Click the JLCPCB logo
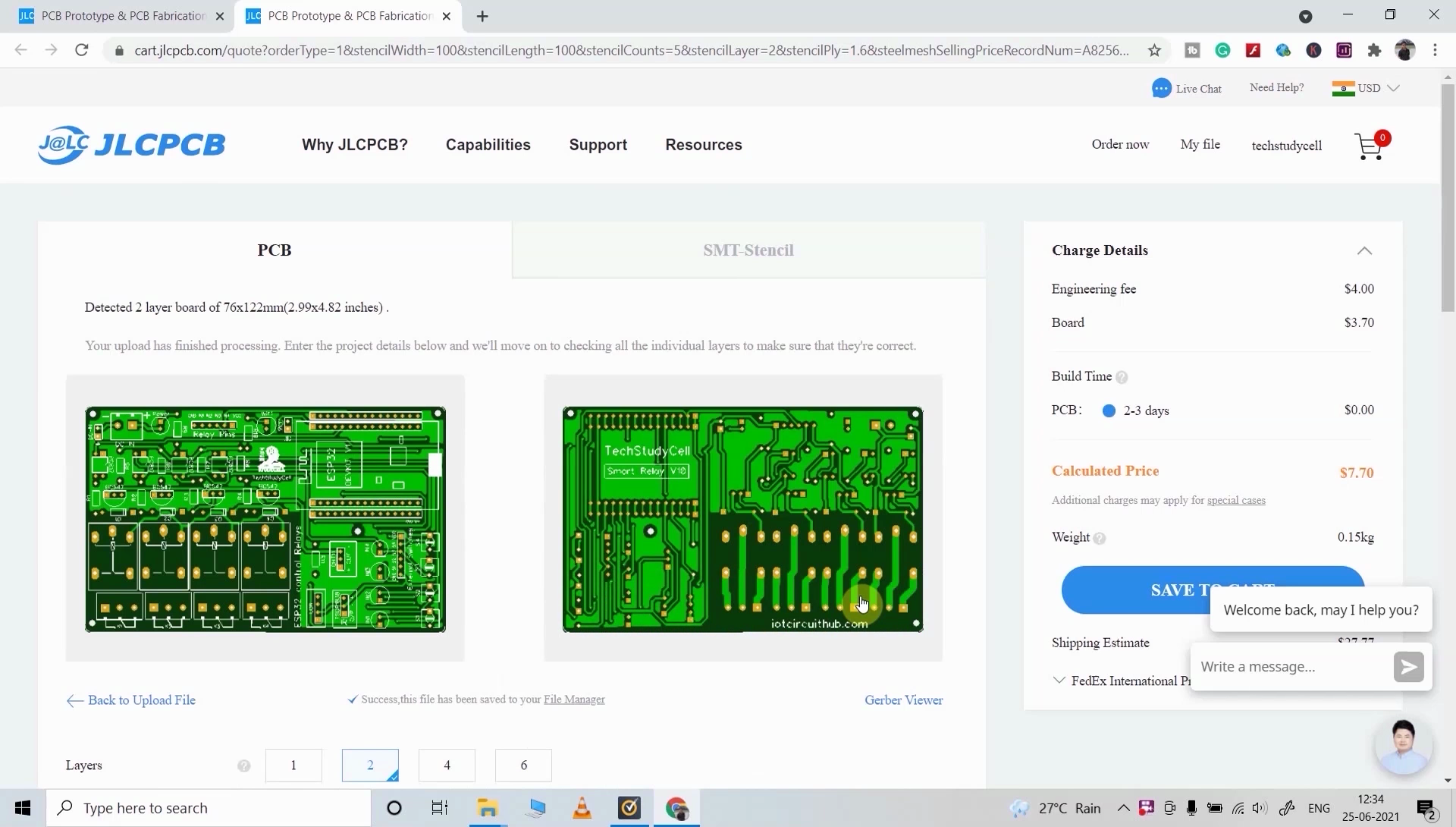The width and height of the screenshot is (1456, 827). coord(130,144)
